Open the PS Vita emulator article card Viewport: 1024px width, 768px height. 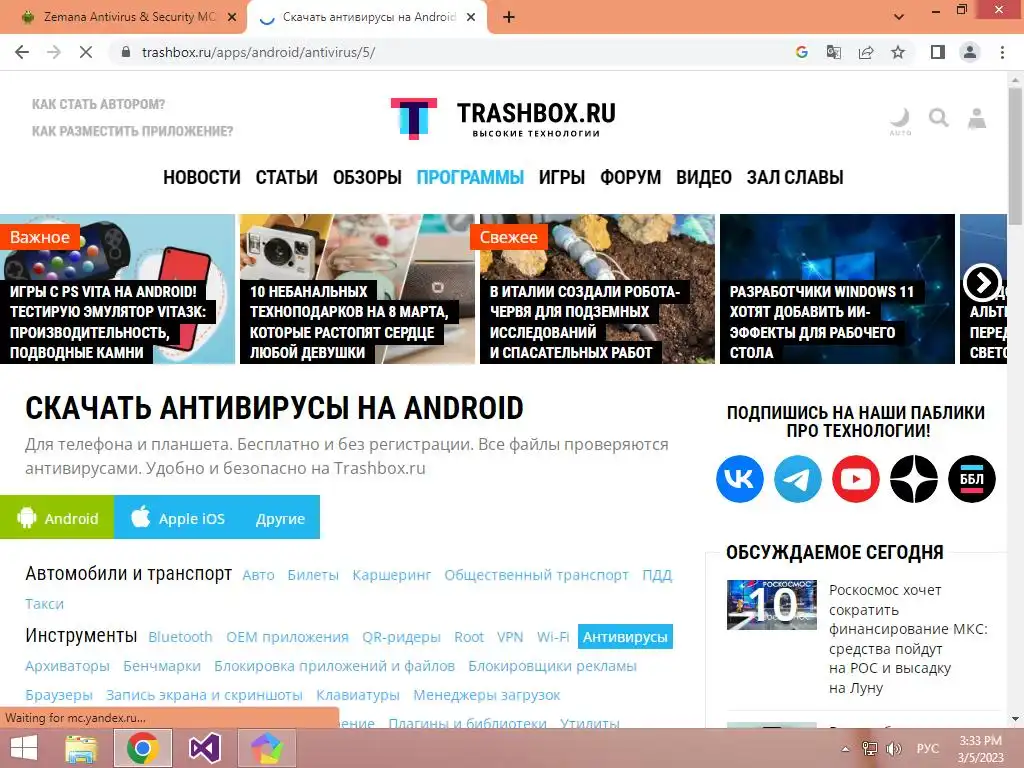(118, 289)
